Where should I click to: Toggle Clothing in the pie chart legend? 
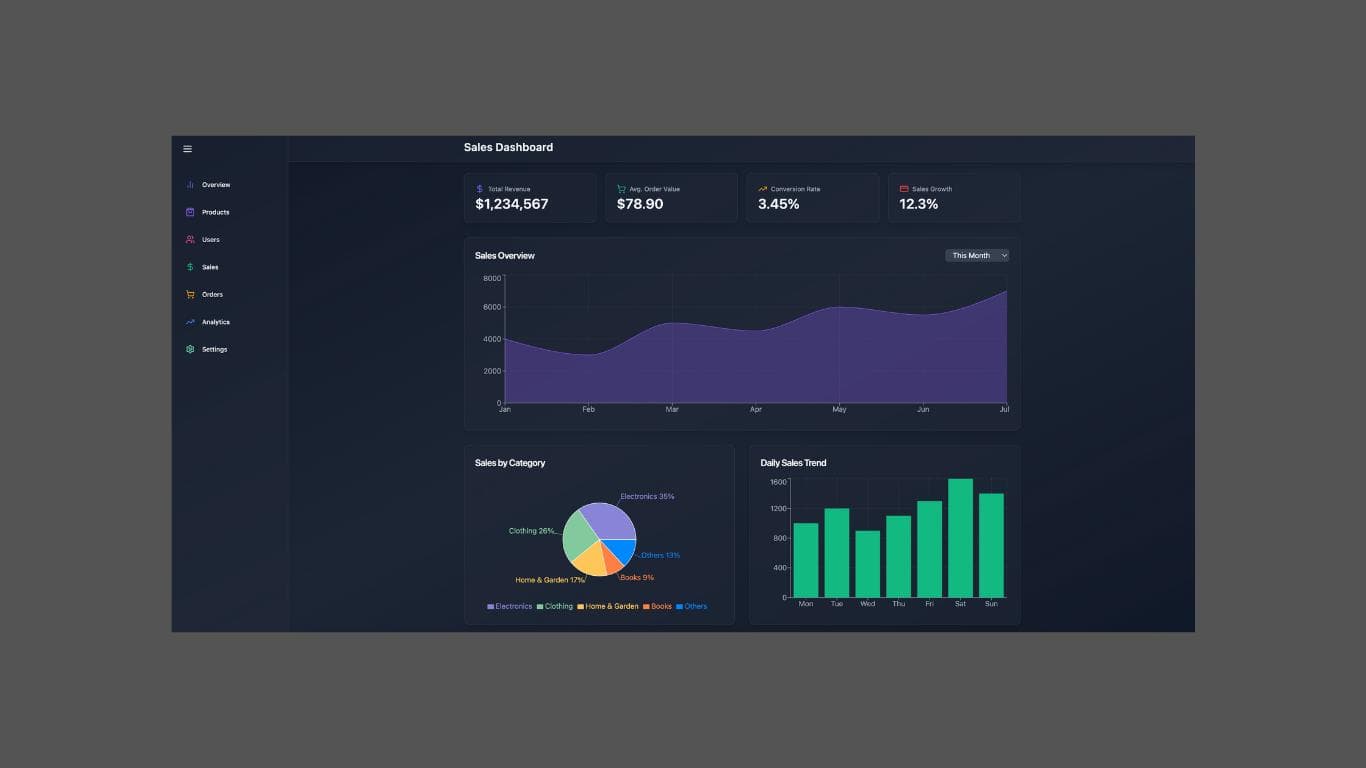coord(556,606)
